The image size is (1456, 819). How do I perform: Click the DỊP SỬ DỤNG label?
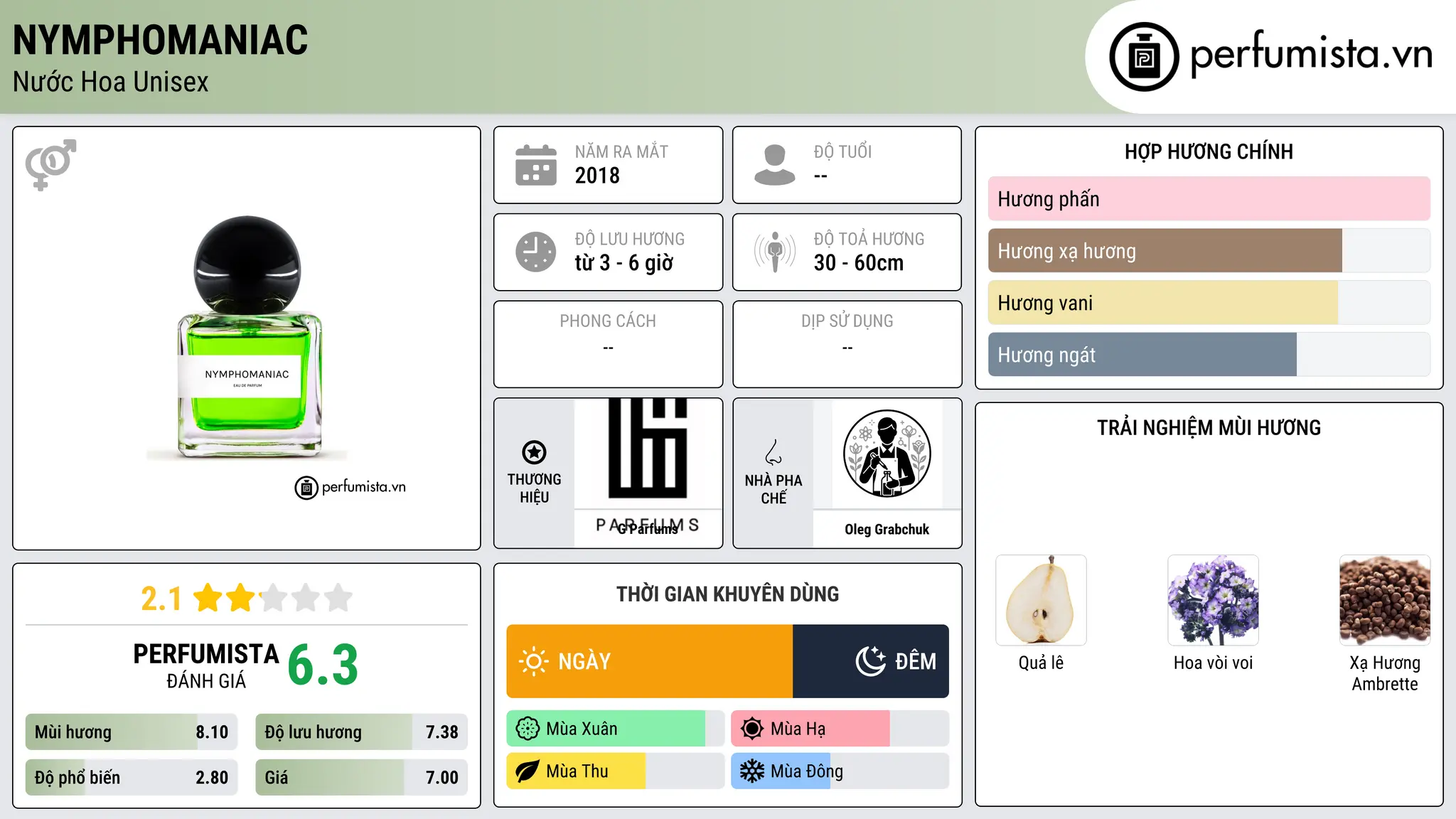click(x=847, y=321)
